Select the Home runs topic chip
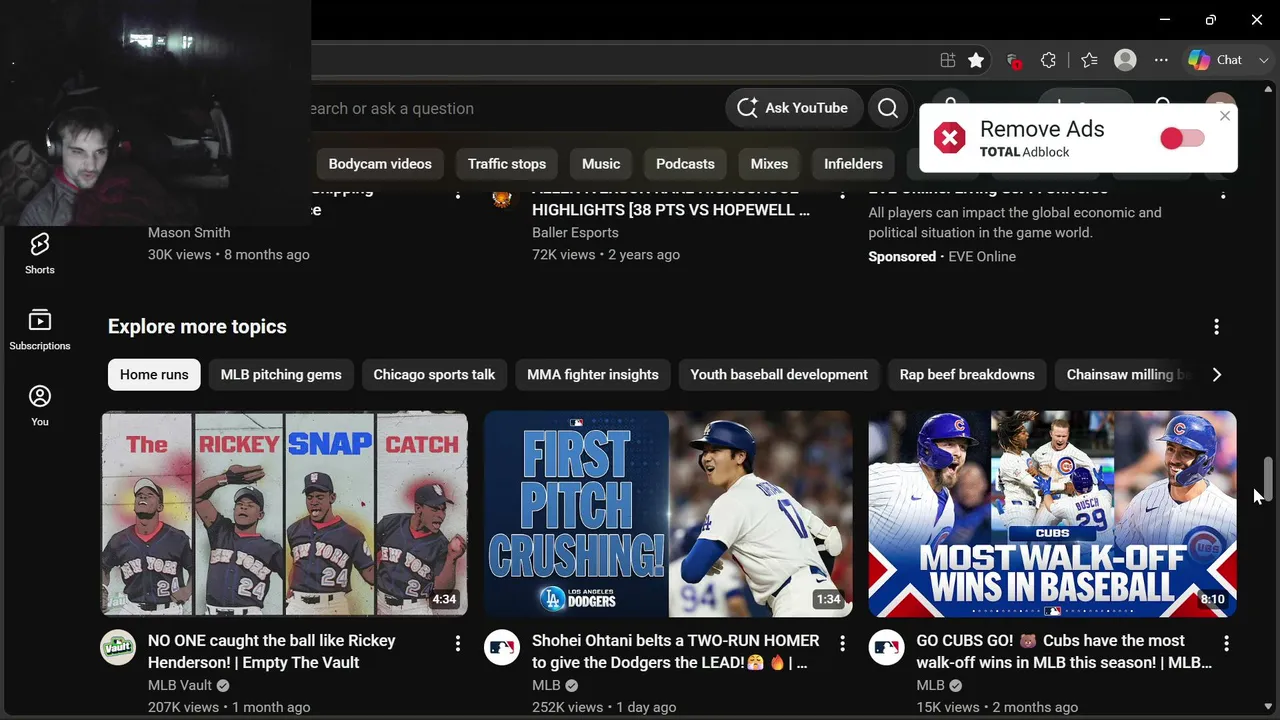Viewport: 1280px width, 720px height. click(x=154, y=375)
